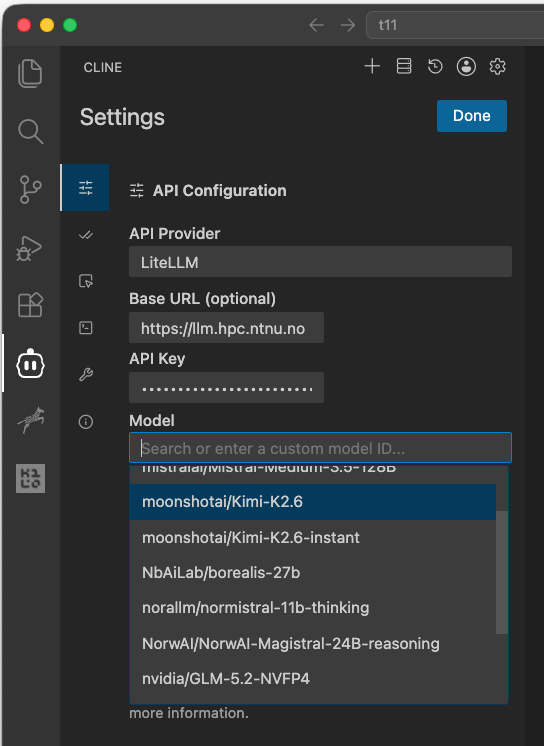Open Source Control view
The height and width of the screenshot is (746, 544).
[x=30, y=189]
